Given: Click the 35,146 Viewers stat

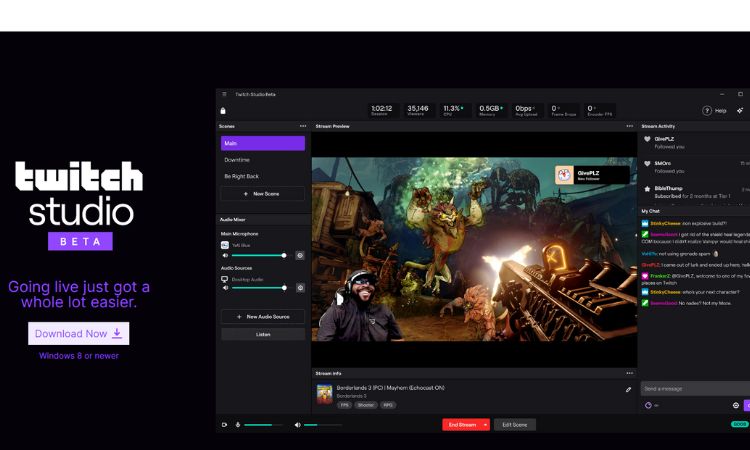Looking at the screenshot, I should 418,110.
